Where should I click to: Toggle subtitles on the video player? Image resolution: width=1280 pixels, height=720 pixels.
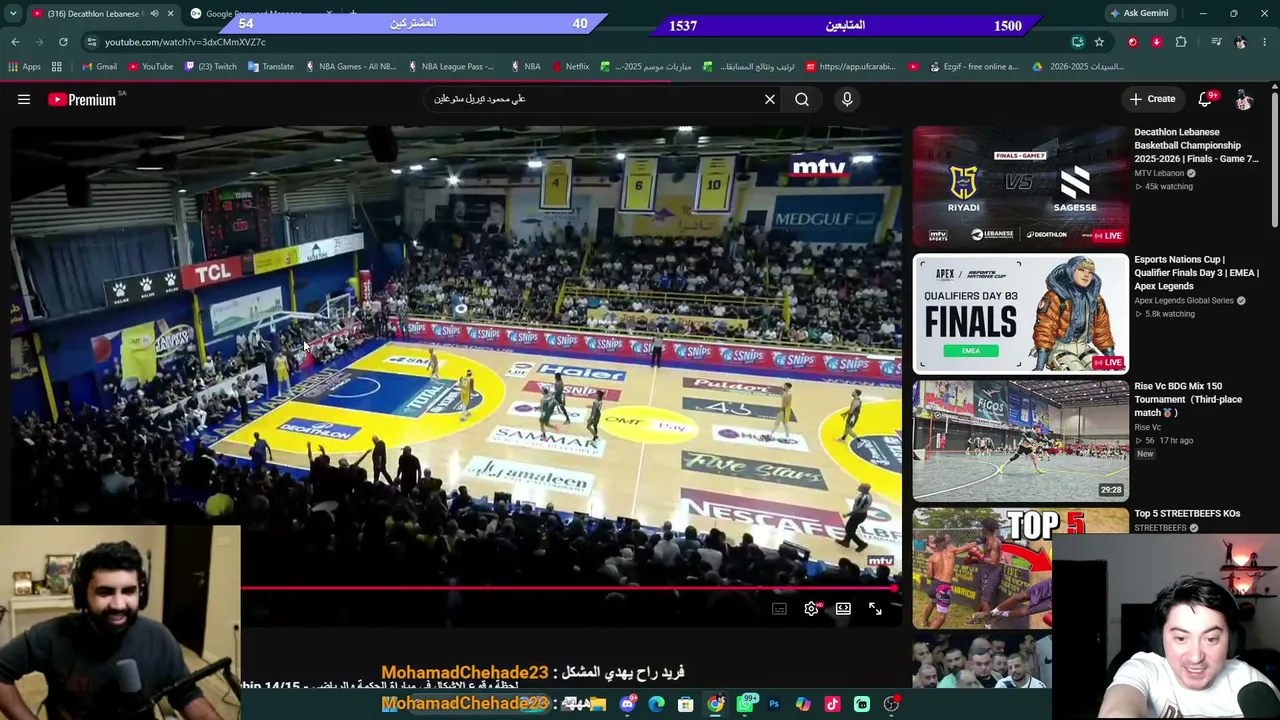tap(779, 609)
